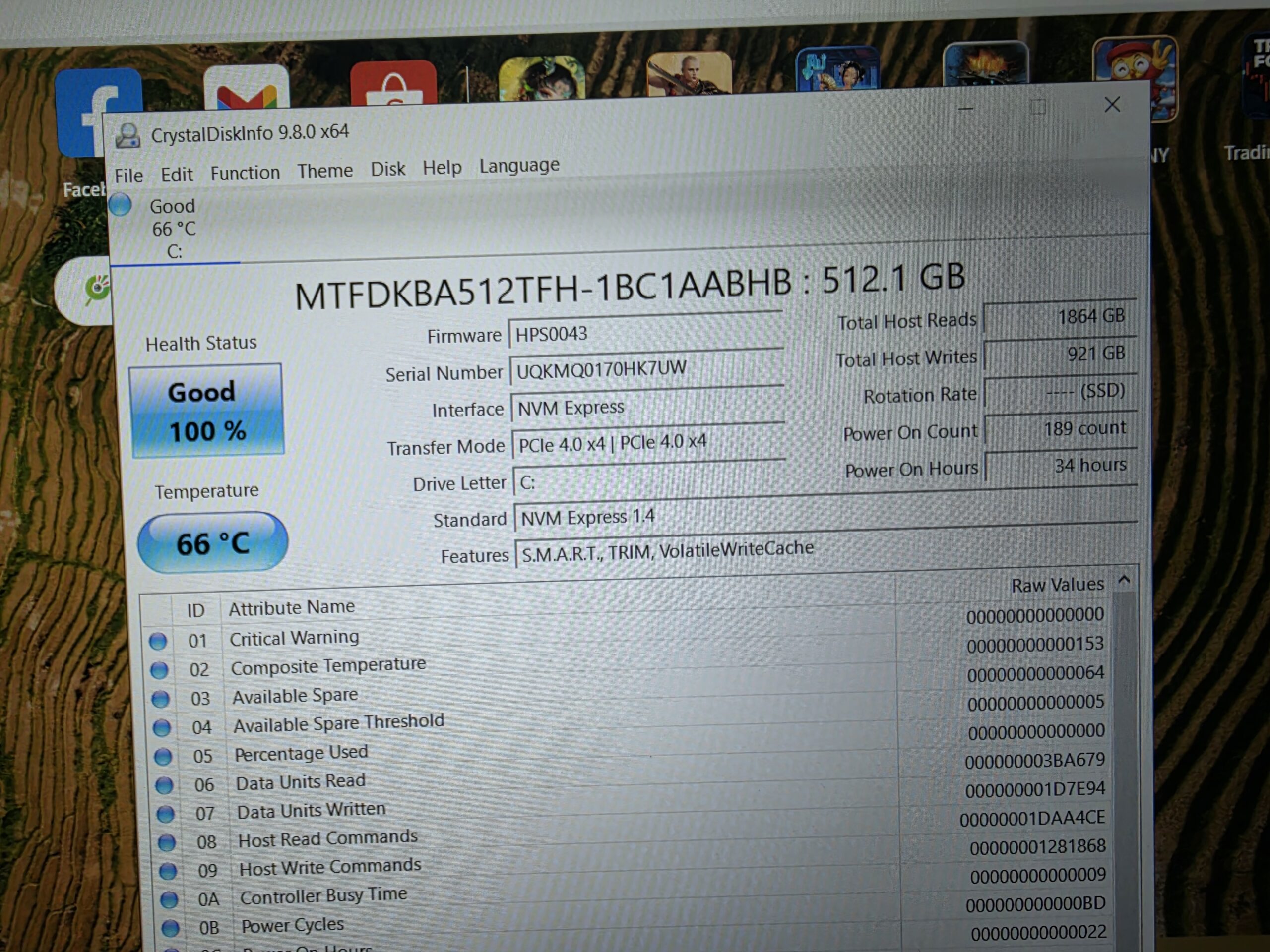Image resolution: width=1270 pixels, height=952 pixels.
Task: Click the status orb for Composite Temperature
Action: (159, 670)
